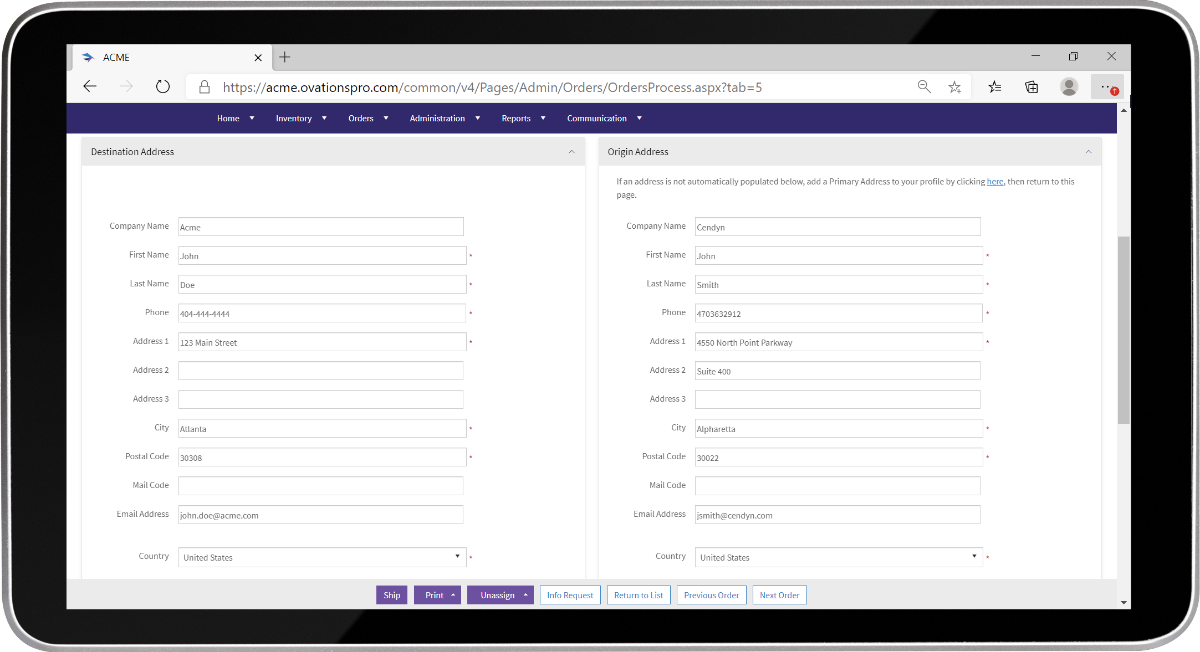The height and width of the screenshot is (652, 1200).
Task: Click destination Postal Code field 30308
Action: click(322, 457)
